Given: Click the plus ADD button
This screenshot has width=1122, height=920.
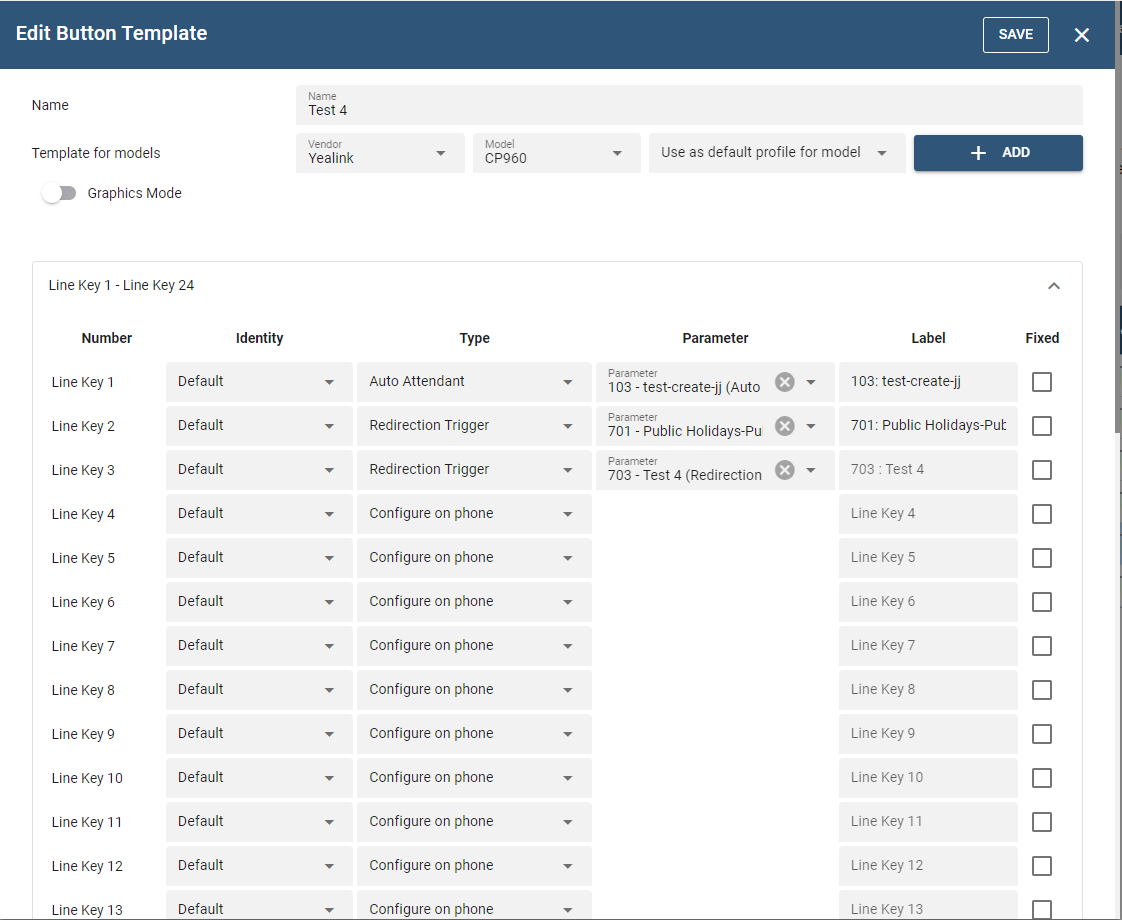Looking at the screenshot, I should [997, 153].
